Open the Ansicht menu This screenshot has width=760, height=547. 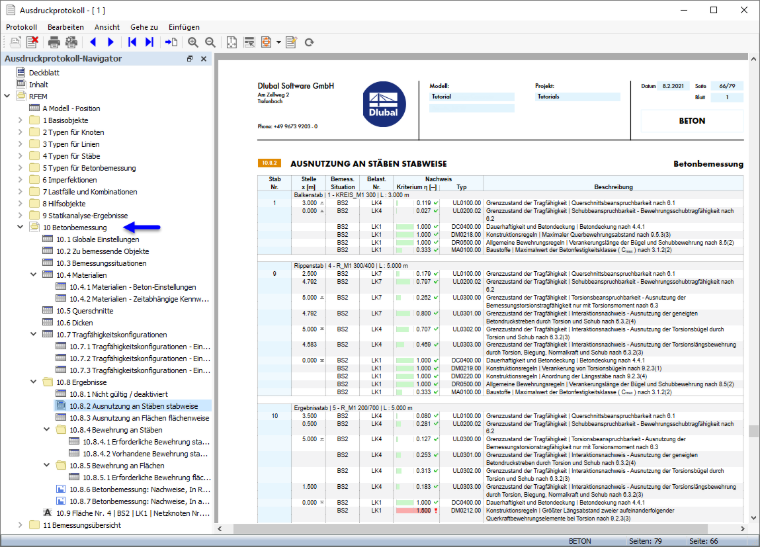click(107, 27)
